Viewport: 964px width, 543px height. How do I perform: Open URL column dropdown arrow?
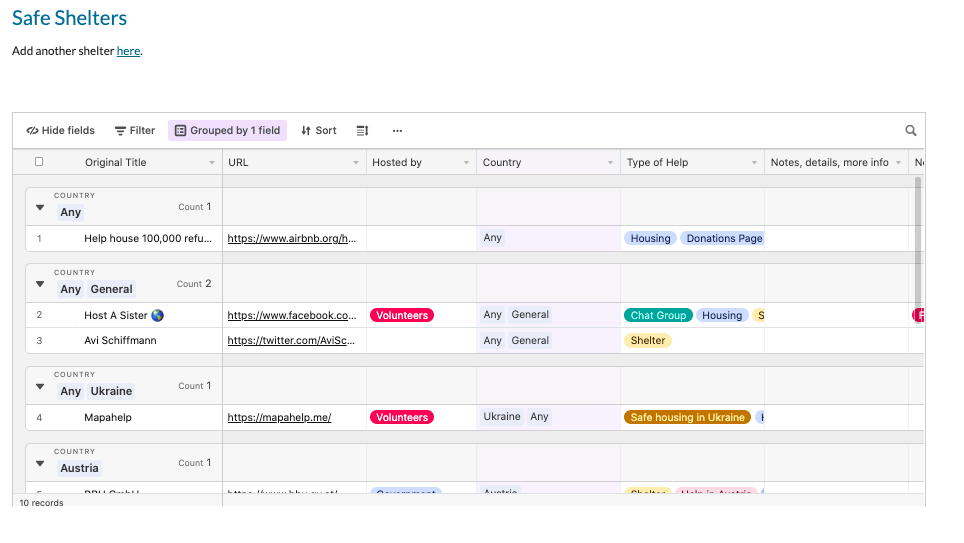click(x=355, y=163)
